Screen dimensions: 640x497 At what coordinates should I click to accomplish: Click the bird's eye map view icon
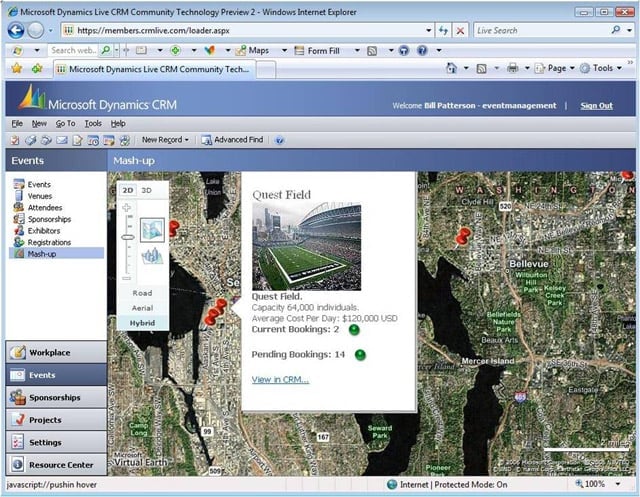click(152, 230)
